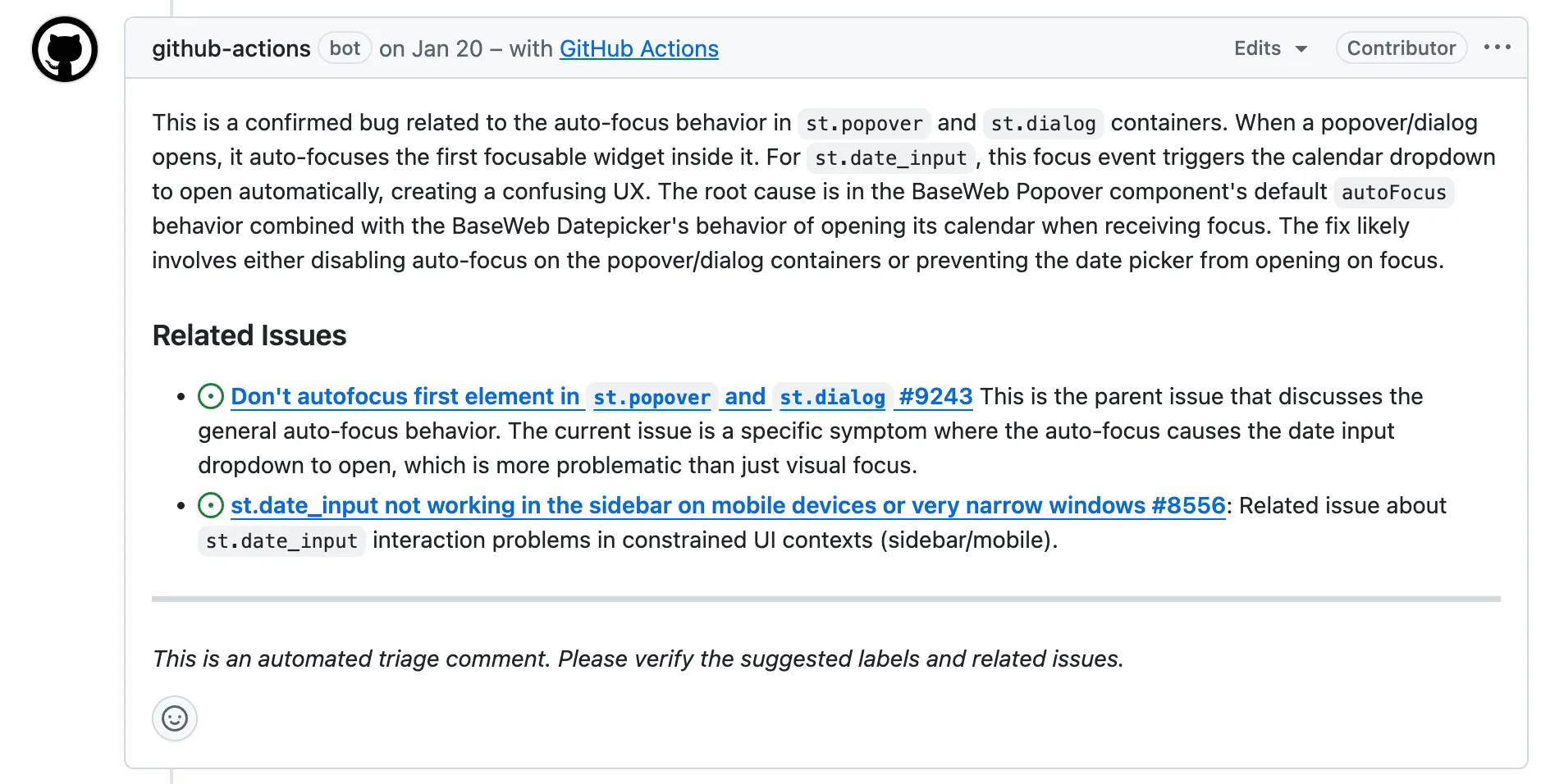The image size is (1541, 784).
Task: Click the open-issue status icon beside #8556
Action: tap(211, 505)
